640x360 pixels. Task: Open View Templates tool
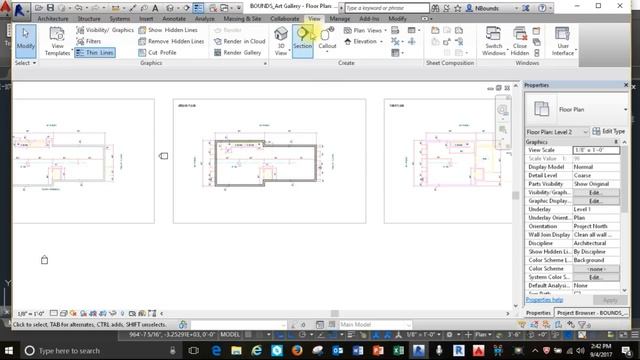click(x=57, y=41)
